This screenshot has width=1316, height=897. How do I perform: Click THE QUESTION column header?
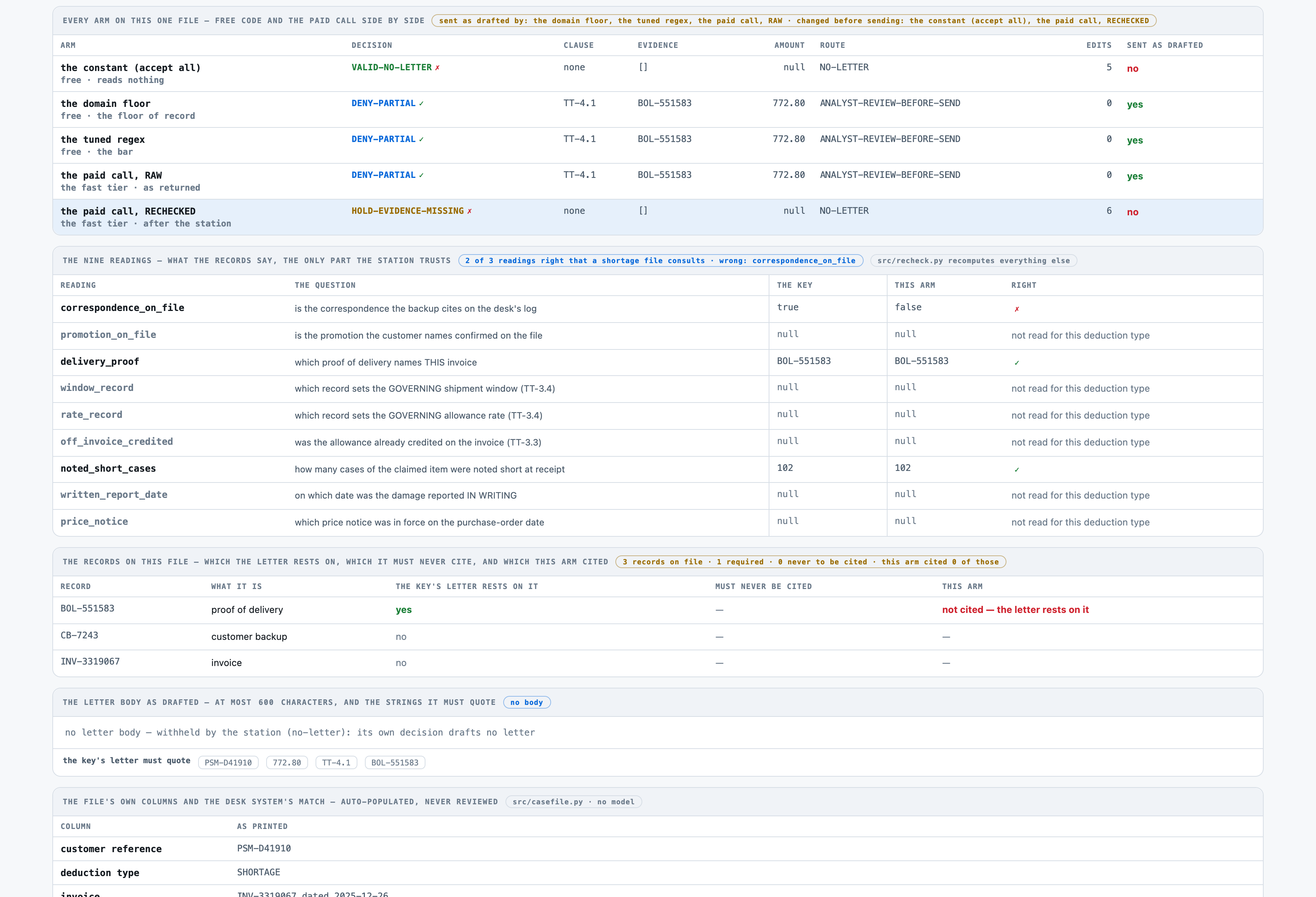[325, 285]
